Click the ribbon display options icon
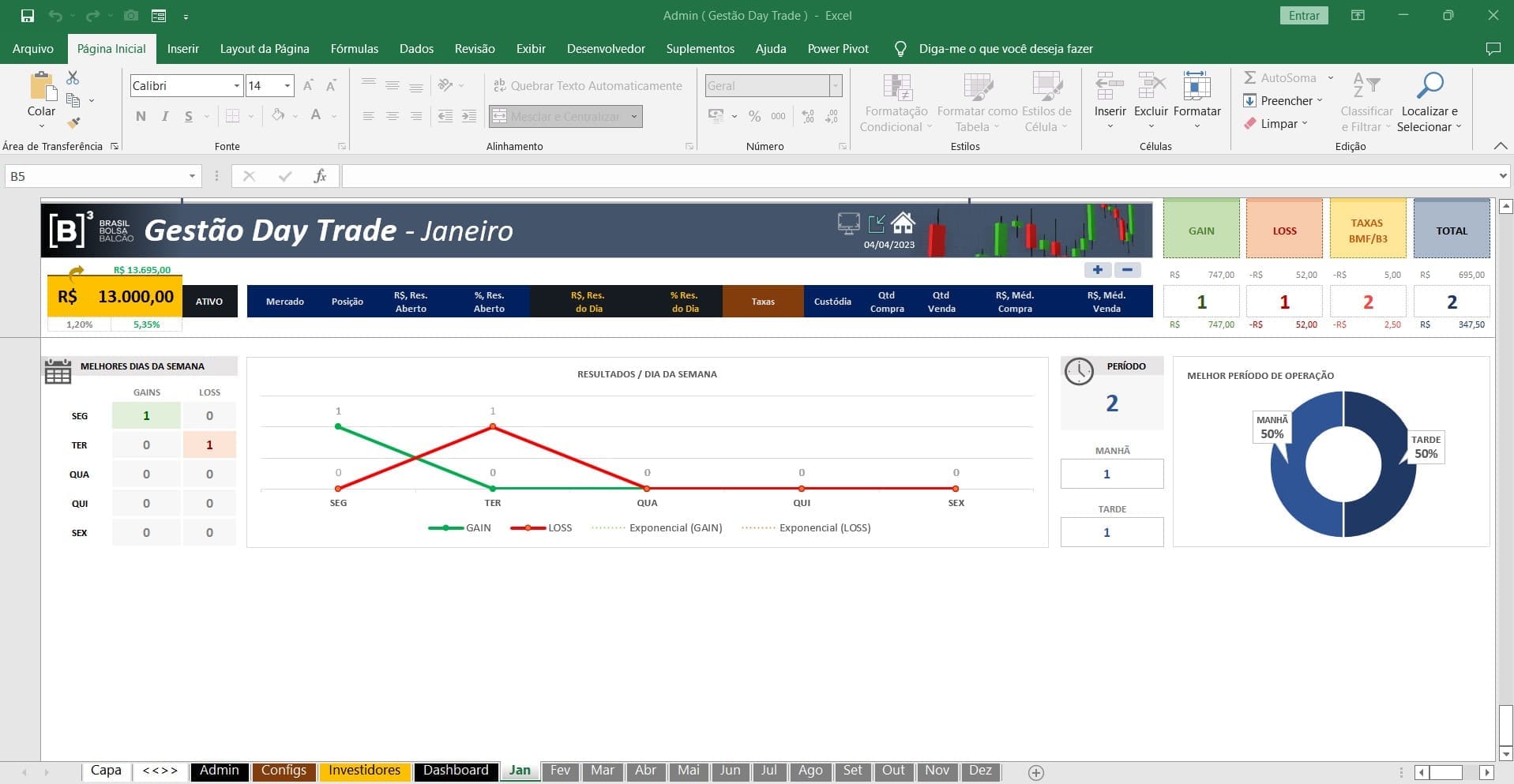 [1358, 15]
